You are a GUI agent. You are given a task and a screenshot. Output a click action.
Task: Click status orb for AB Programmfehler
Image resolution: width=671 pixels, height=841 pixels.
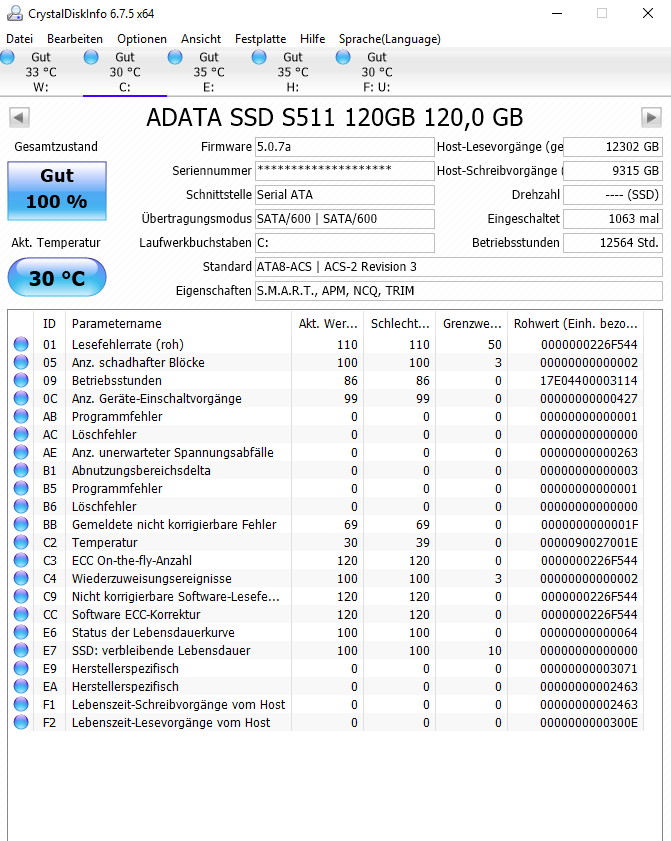coord(21,416)
